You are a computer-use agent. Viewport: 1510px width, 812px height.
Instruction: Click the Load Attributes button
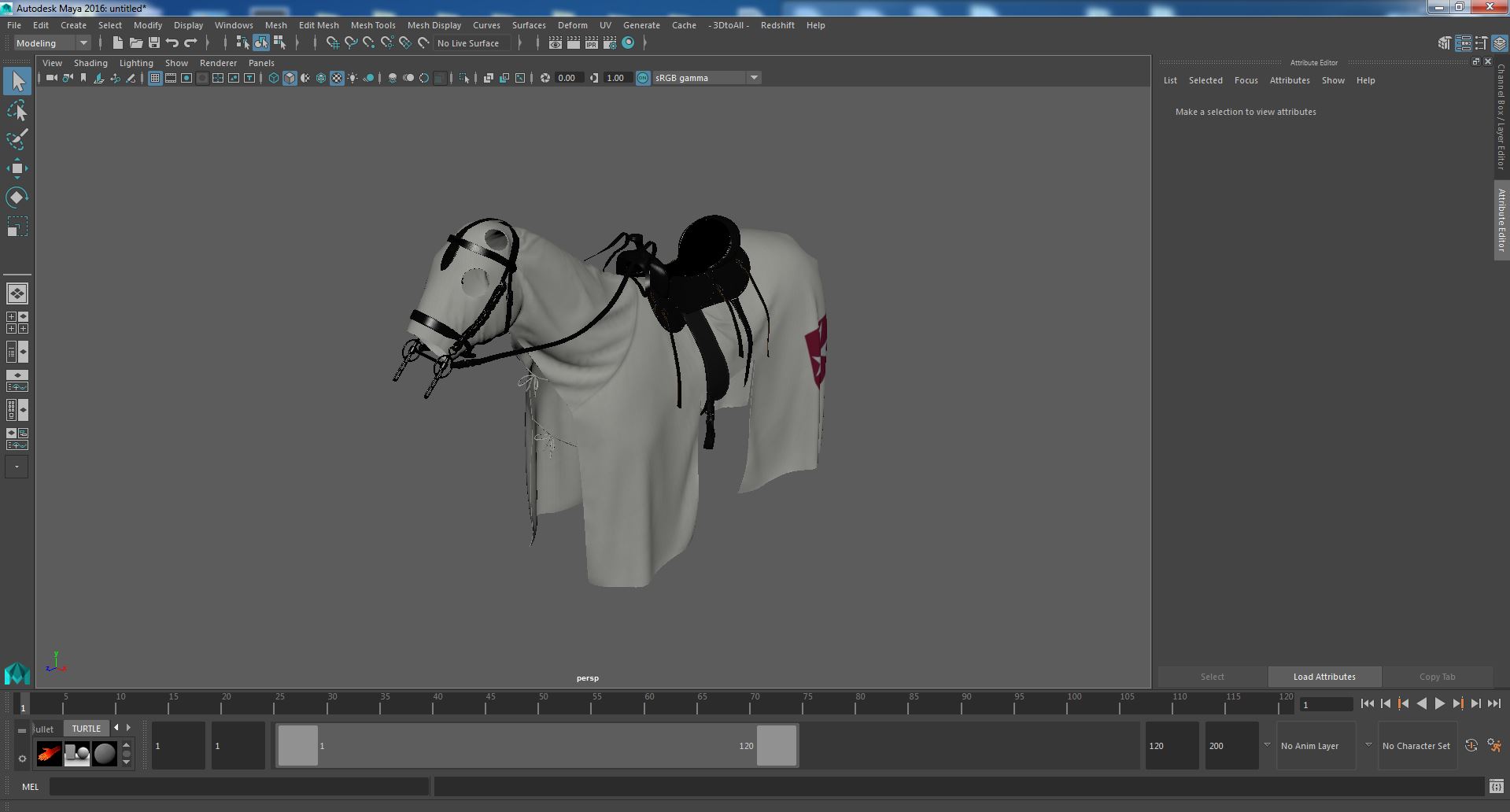click(1324, 677)
